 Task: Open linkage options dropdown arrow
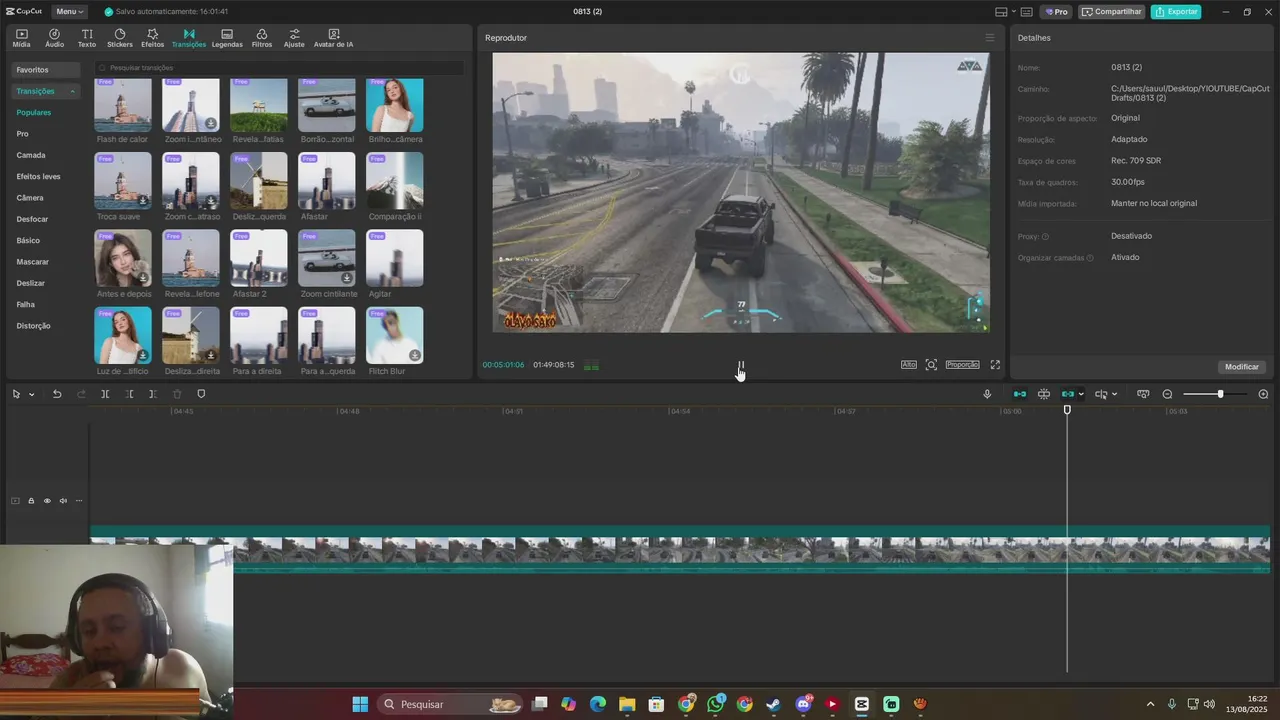[1081, 394]
